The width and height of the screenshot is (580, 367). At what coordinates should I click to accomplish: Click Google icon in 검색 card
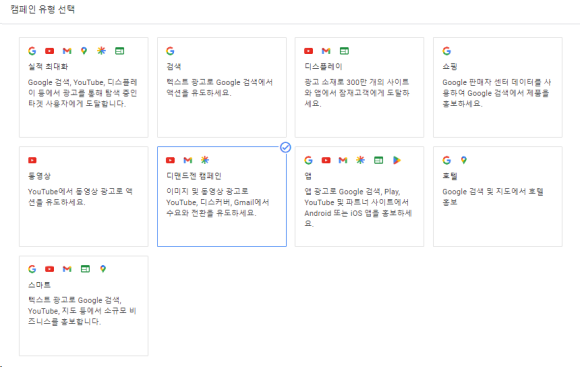170,51
